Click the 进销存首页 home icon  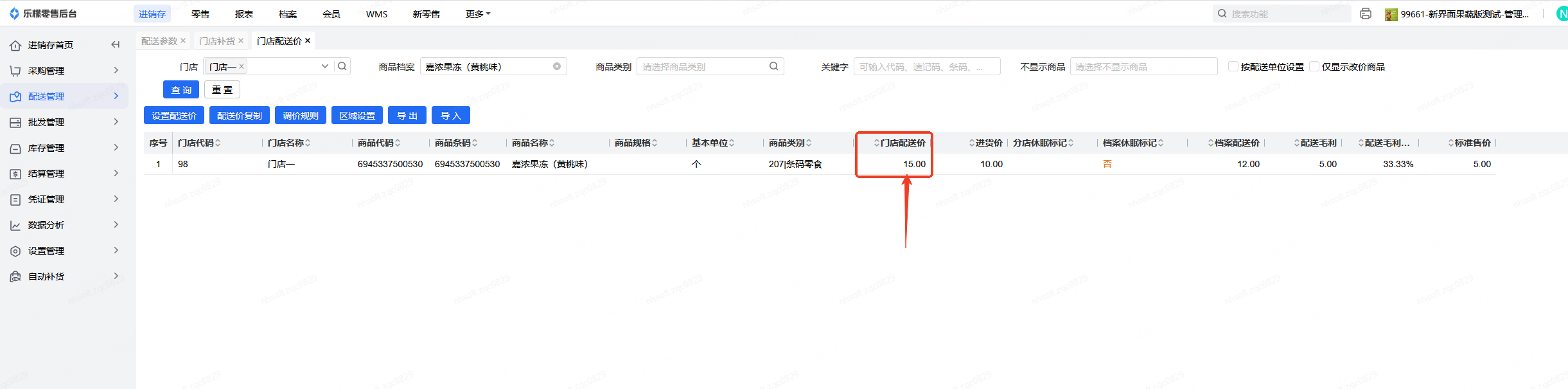[x=15, y=45]
